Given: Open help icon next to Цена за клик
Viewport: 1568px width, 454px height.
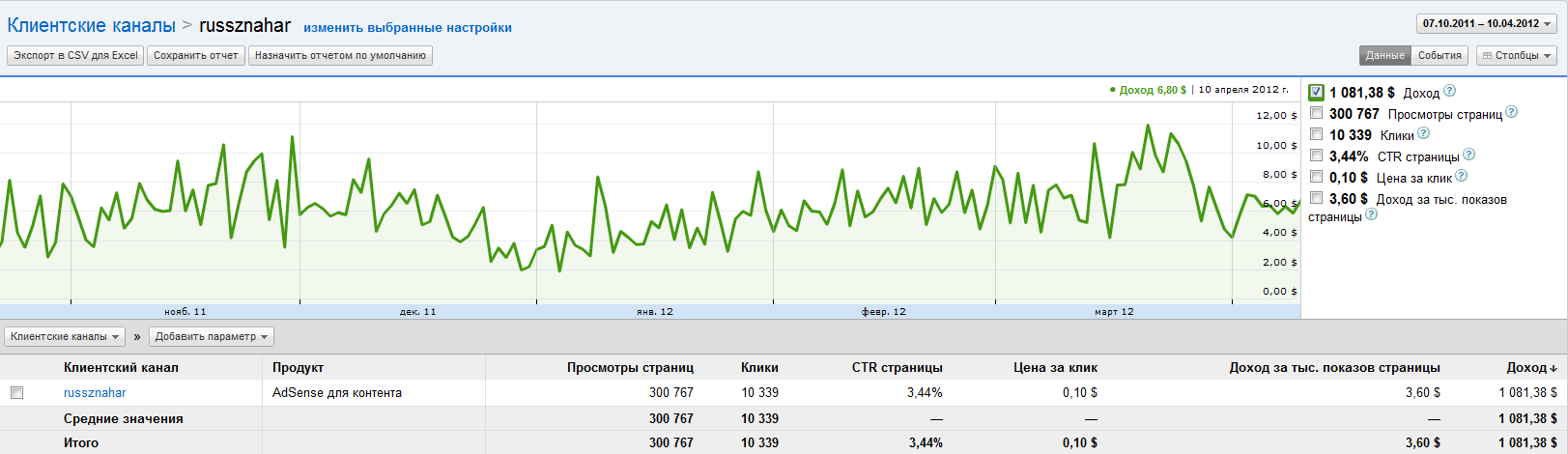Looking at the screenshot, I should point(1461,176).
